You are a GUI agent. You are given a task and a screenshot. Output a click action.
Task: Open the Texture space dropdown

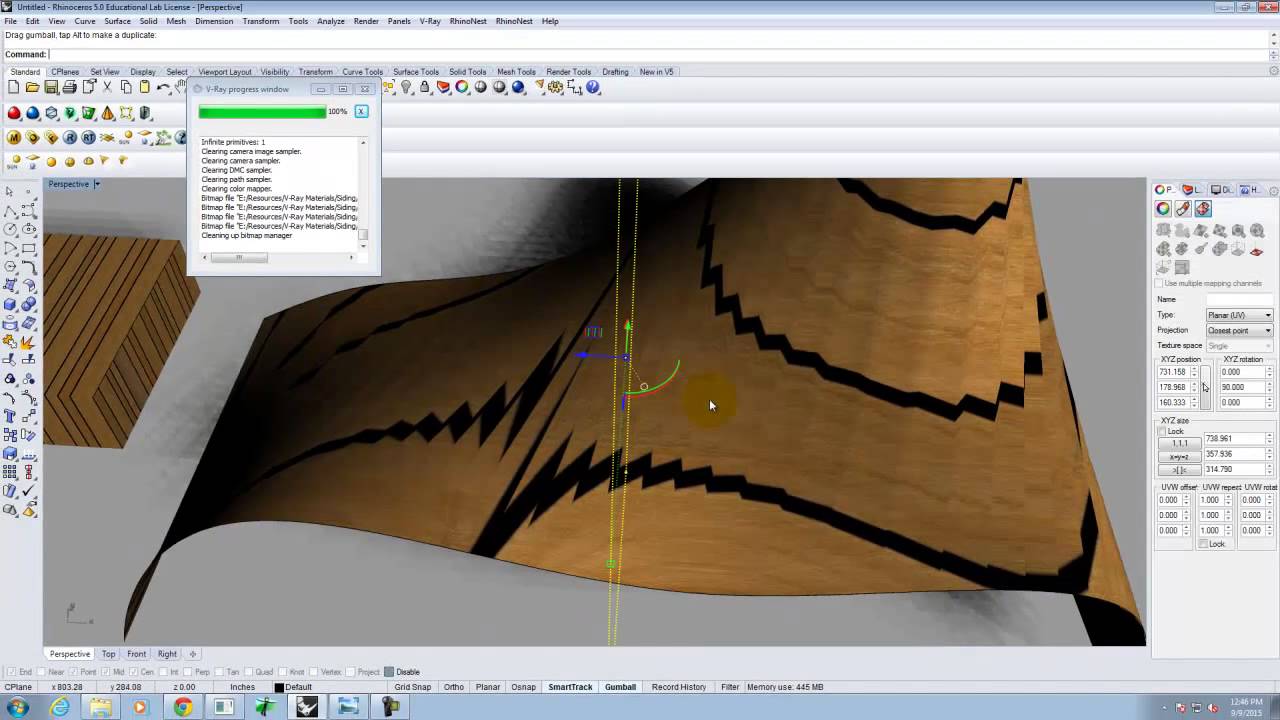(x=1239, y=345)
